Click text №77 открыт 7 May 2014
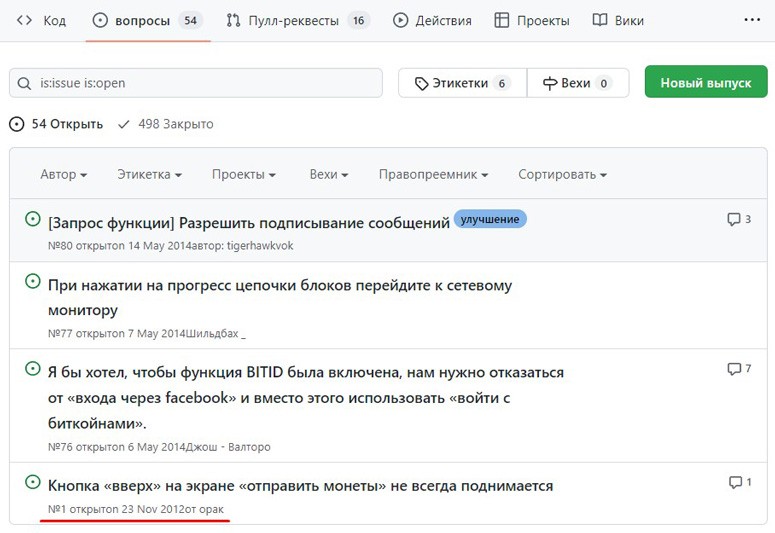 point(117,333)
